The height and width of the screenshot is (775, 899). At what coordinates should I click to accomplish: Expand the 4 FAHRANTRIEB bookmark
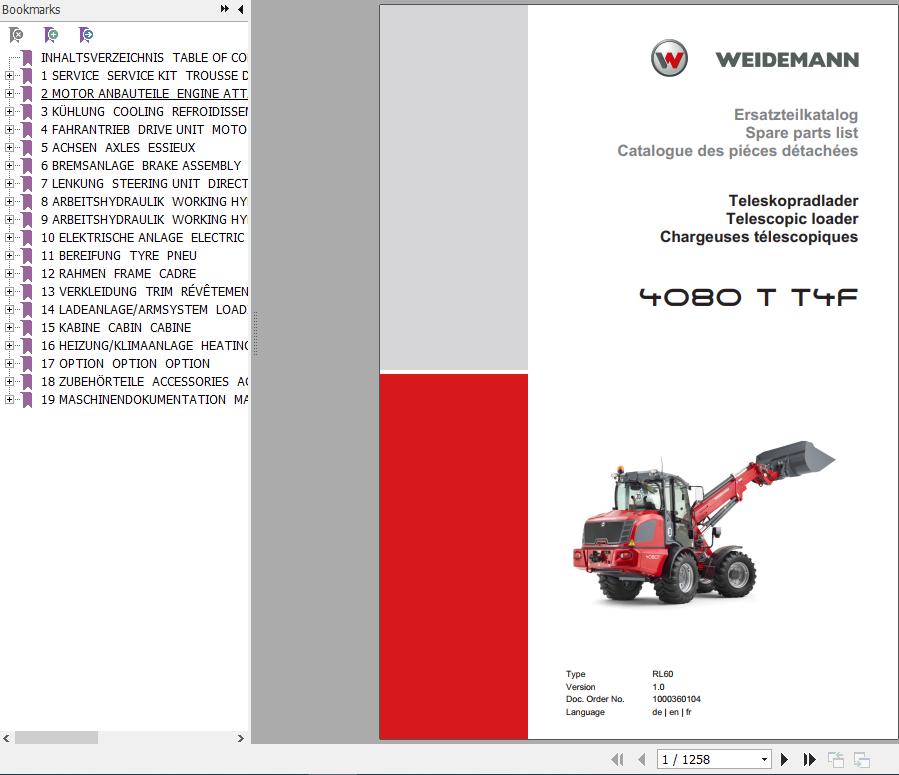click(9, 130)
